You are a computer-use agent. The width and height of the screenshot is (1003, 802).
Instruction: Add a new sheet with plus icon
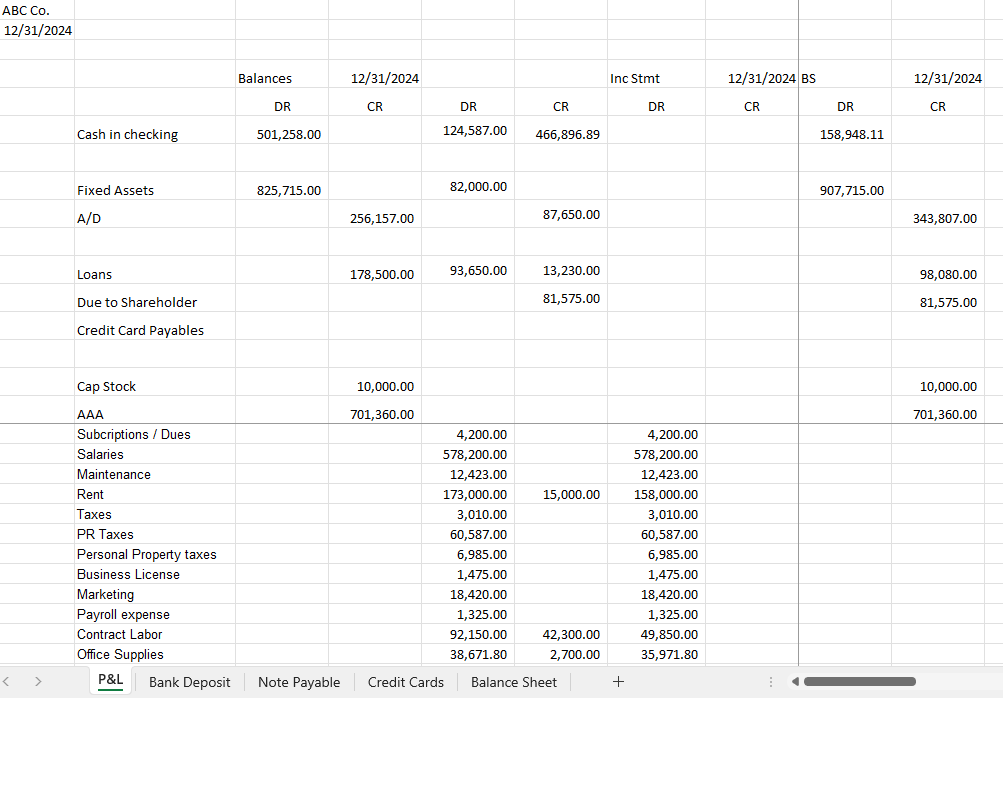pos(618,682)
